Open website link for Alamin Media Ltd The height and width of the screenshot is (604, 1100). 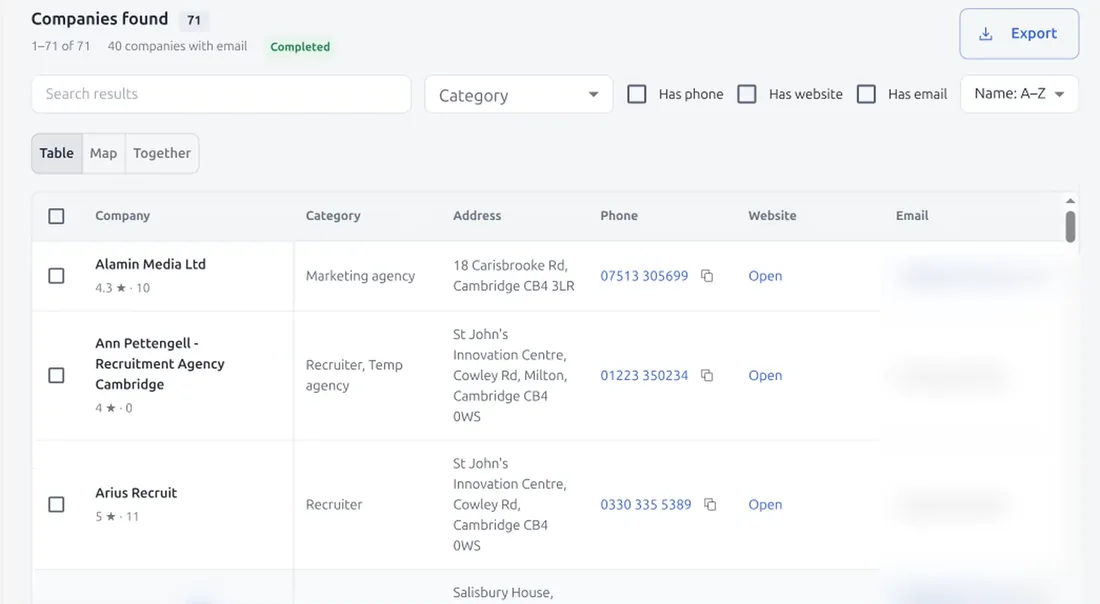tap(765, 276)
